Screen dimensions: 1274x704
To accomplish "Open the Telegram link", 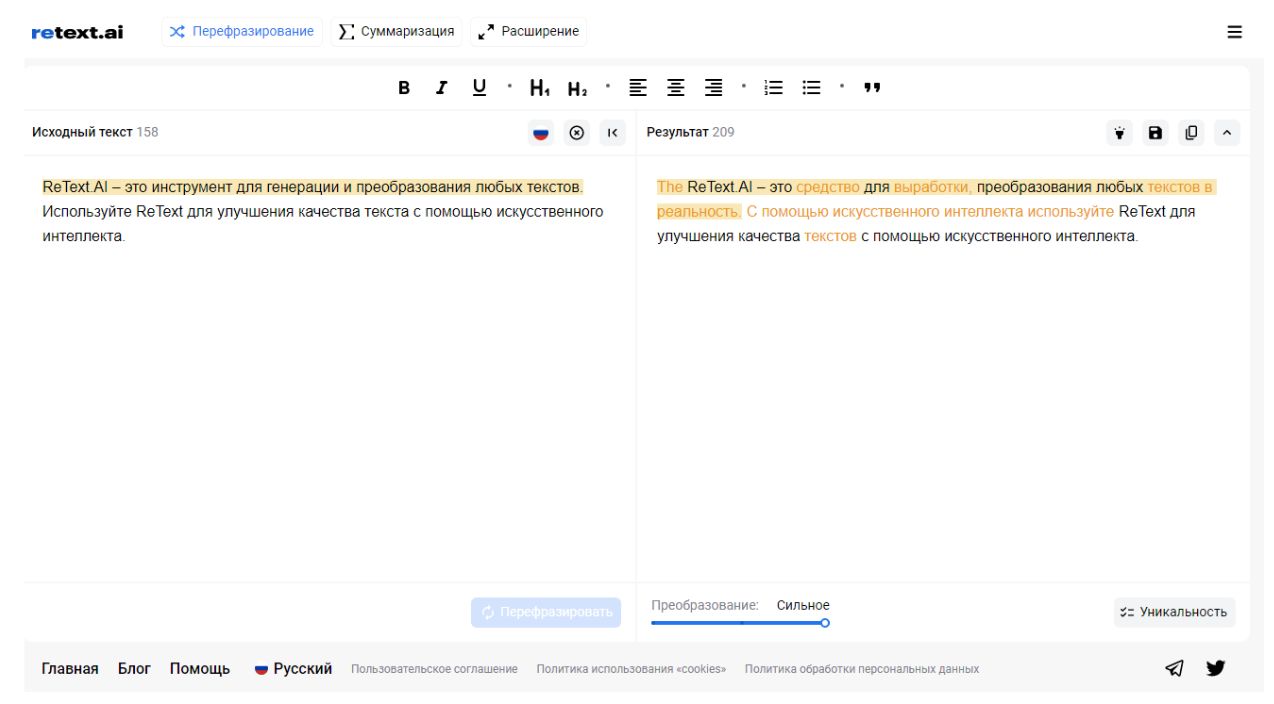I will coord(1175,669).
